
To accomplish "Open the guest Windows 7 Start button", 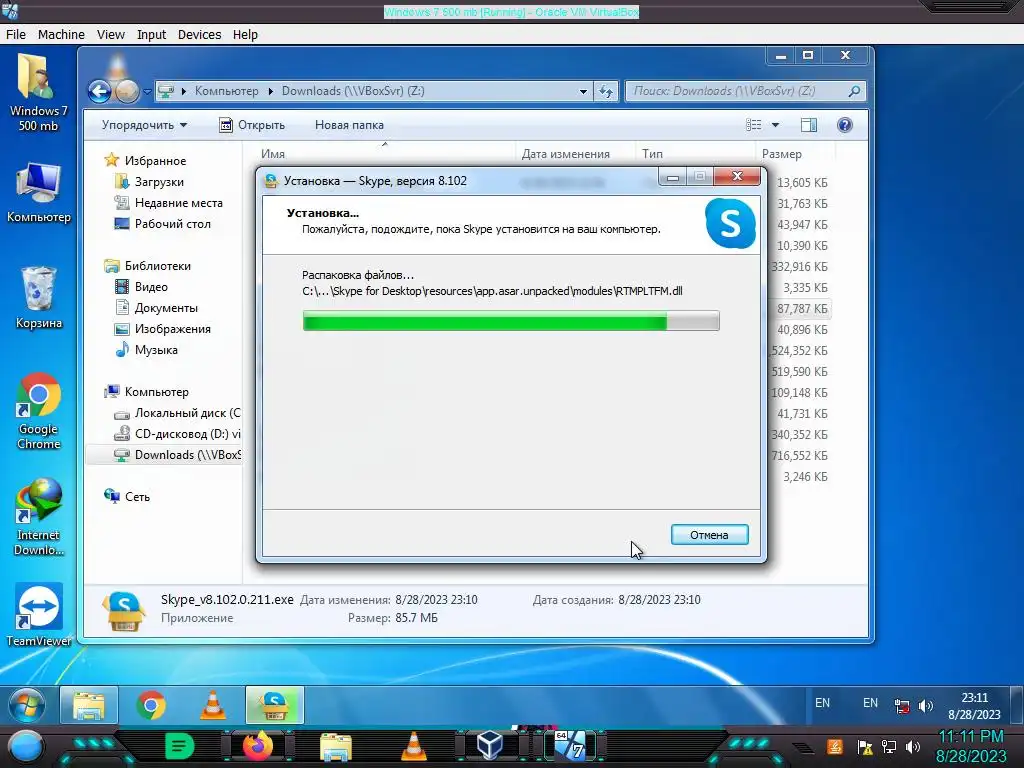I will (x=27, y=705).
